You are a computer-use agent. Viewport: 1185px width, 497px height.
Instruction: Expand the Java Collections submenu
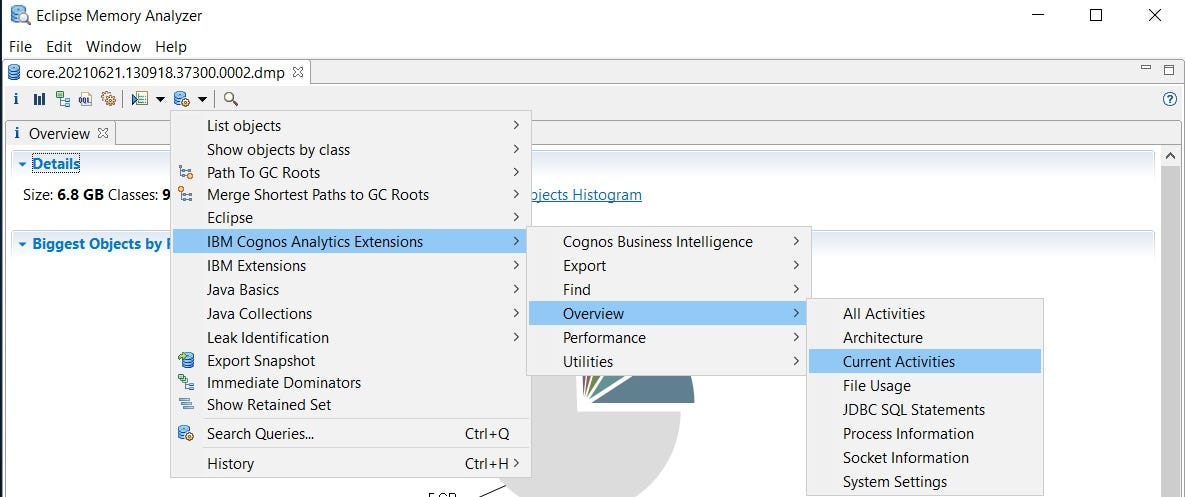351,313
